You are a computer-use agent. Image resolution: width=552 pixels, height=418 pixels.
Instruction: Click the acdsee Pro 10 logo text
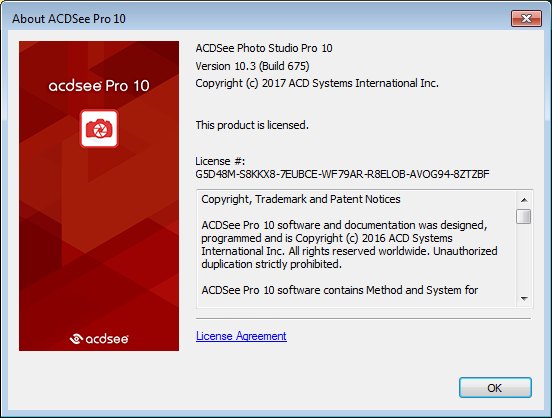(99, 86)
